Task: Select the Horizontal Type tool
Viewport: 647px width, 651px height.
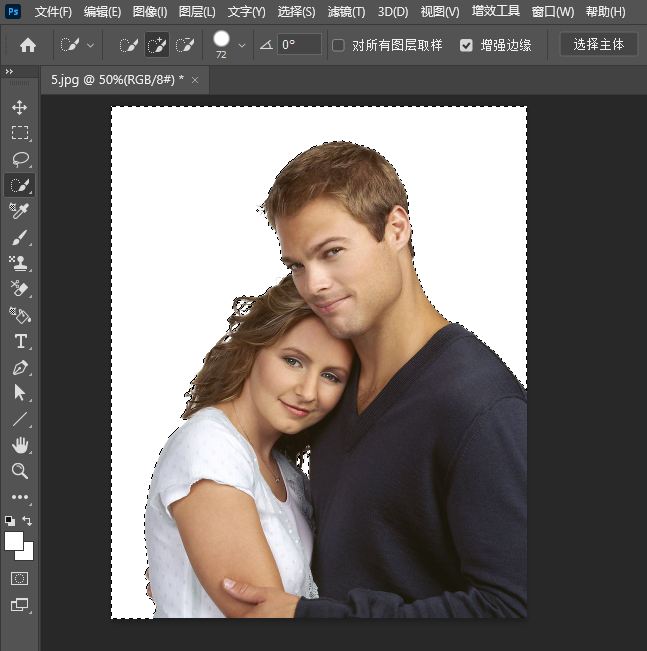Action: pyautogui.click(x=20, y=341)
